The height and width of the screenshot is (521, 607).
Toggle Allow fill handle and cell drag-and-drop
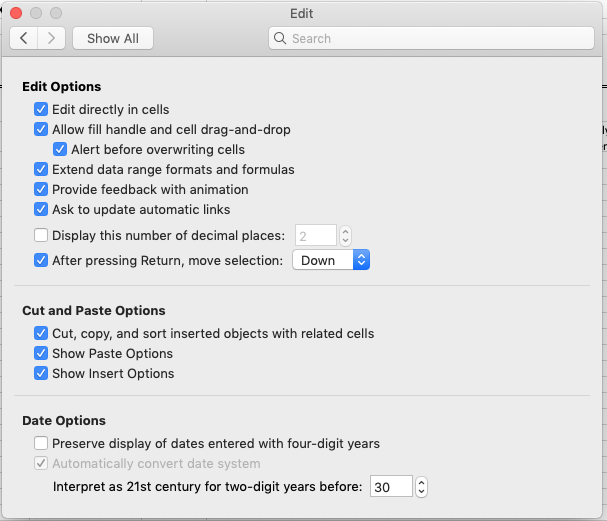[41, 129]
